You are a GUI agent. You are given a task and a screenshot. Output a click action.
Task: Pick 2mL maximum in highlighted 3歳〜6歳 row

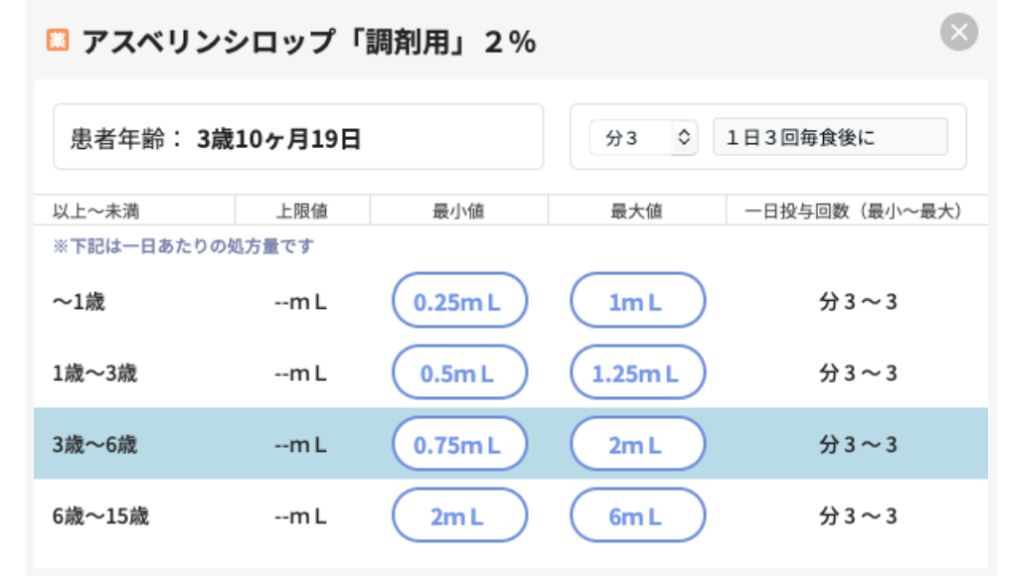pos(637,444)
